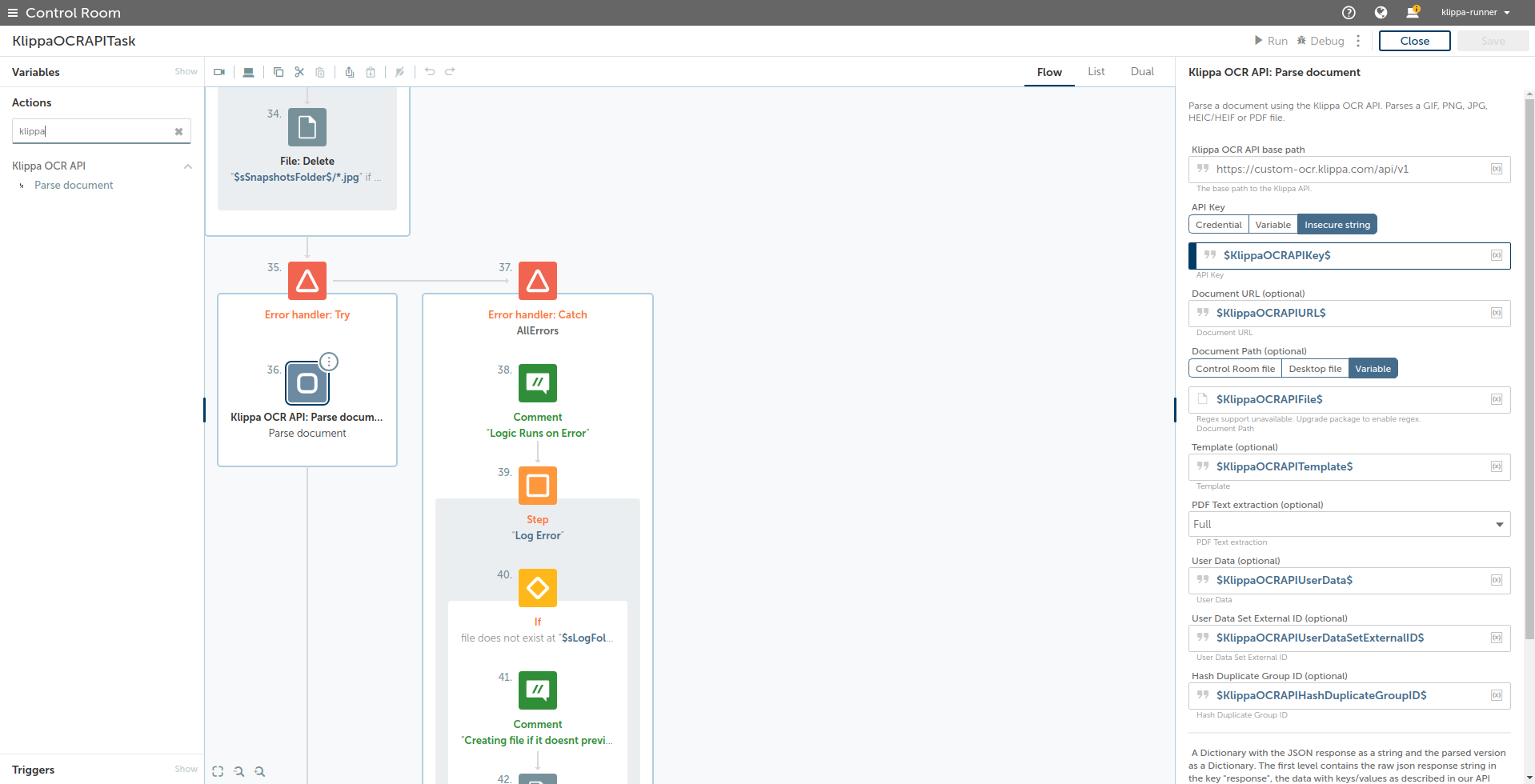Edit the User Data Set External ID field
The height and width of the screenshot is (784, 1535).
point(1349,638)
